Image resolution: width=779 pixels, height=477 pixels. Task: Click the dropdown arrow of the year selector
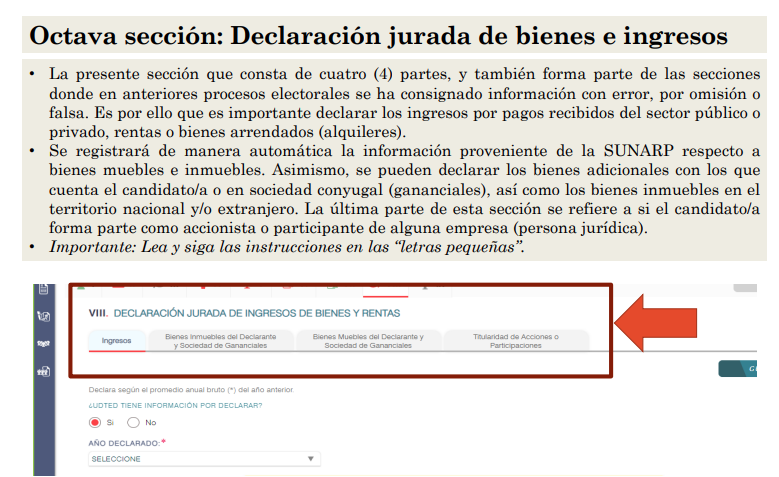(x=310, y=459)
